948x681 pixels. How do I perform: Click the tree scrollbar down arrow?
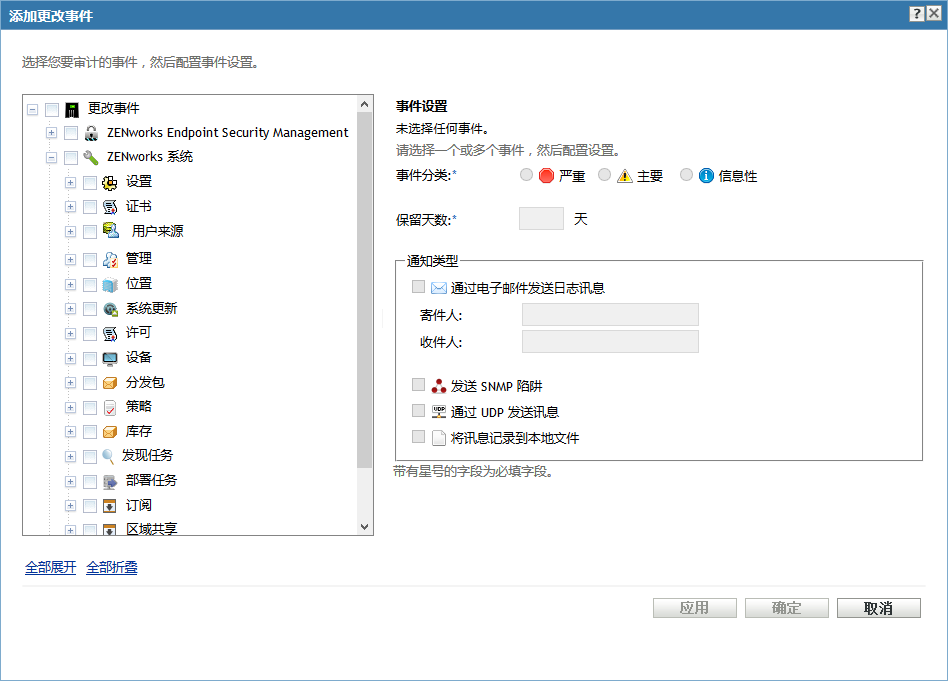tap(365, 526)
